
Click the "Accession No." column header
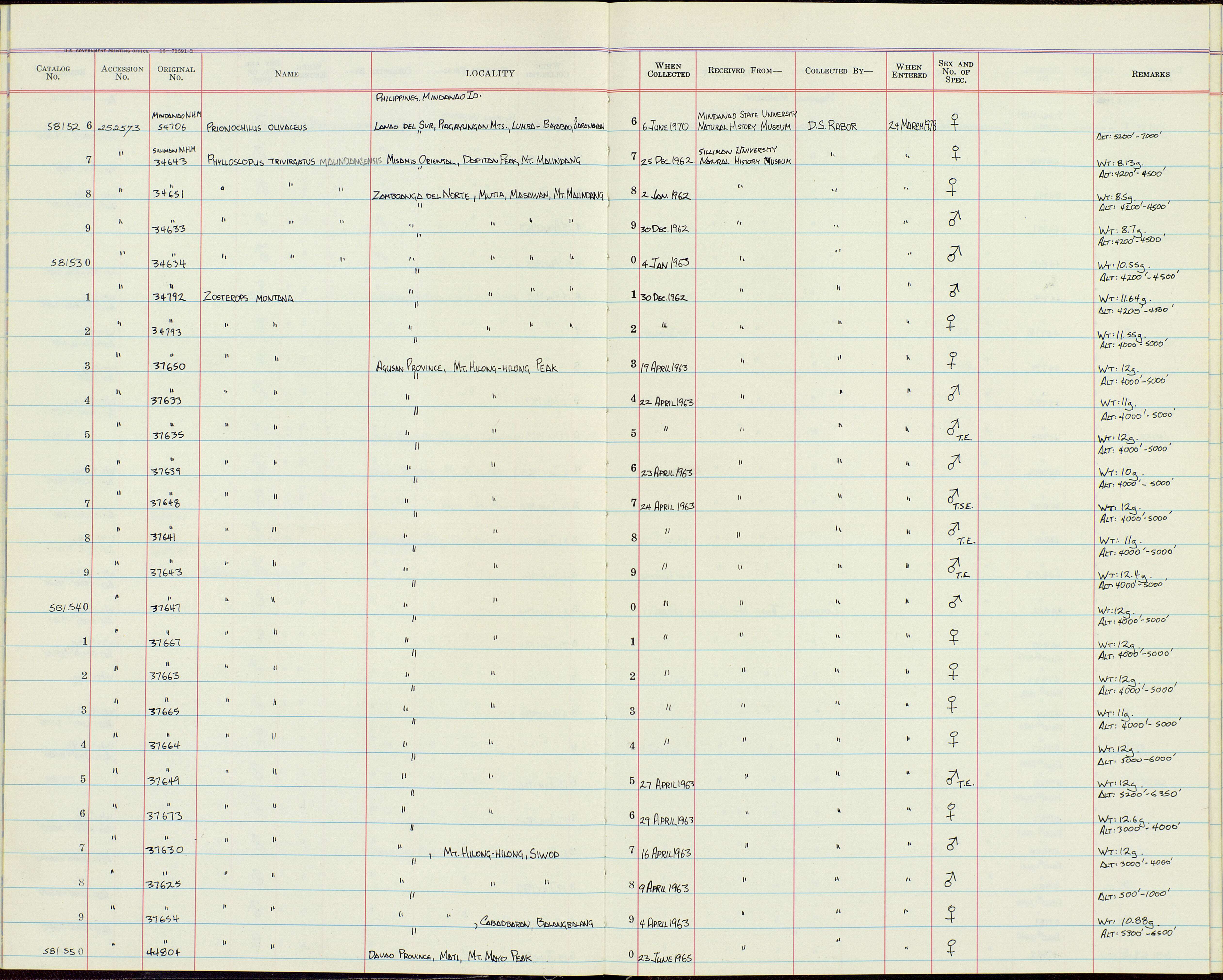click(122, 72)
